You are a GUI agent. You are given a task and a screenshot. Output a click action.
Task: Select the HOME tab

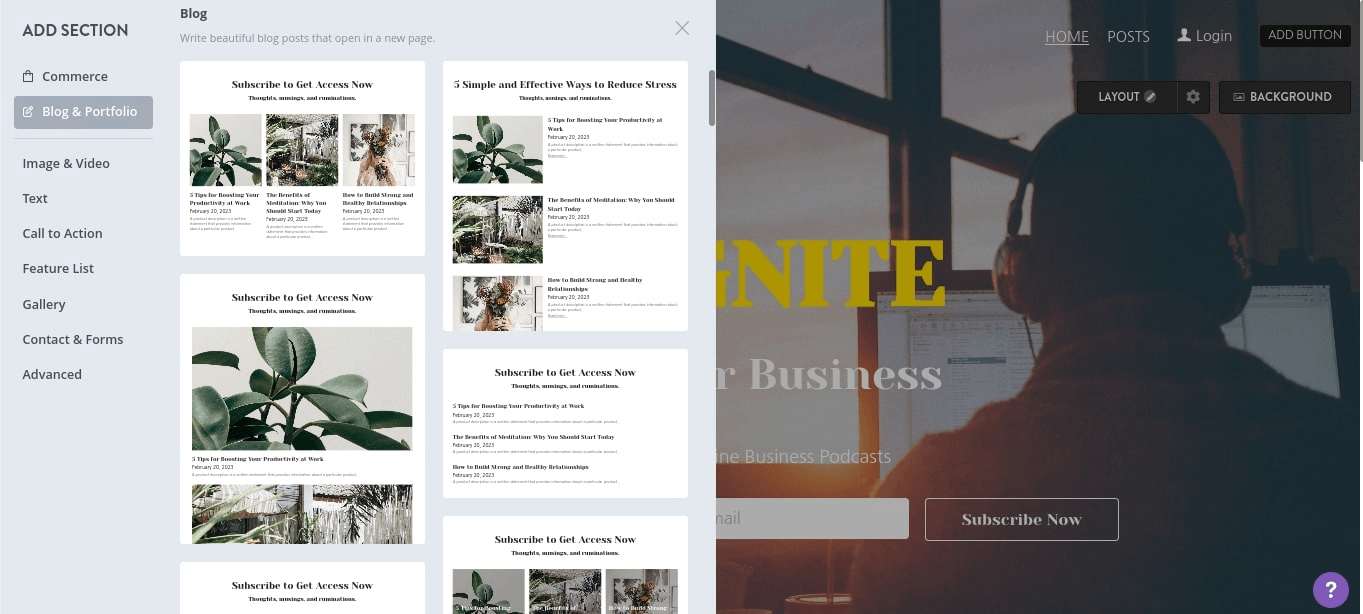pos(1066,36)
